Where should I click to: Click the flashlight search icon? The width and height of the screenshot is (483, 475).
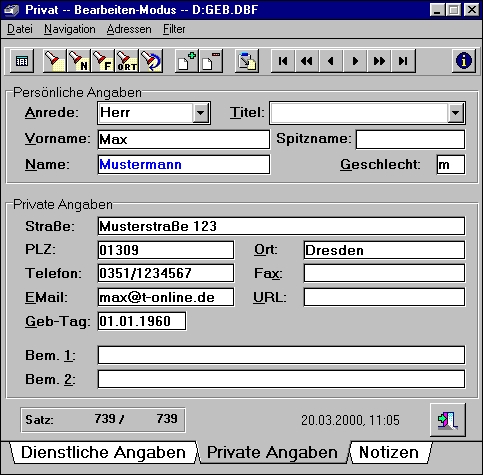(55, 61)
